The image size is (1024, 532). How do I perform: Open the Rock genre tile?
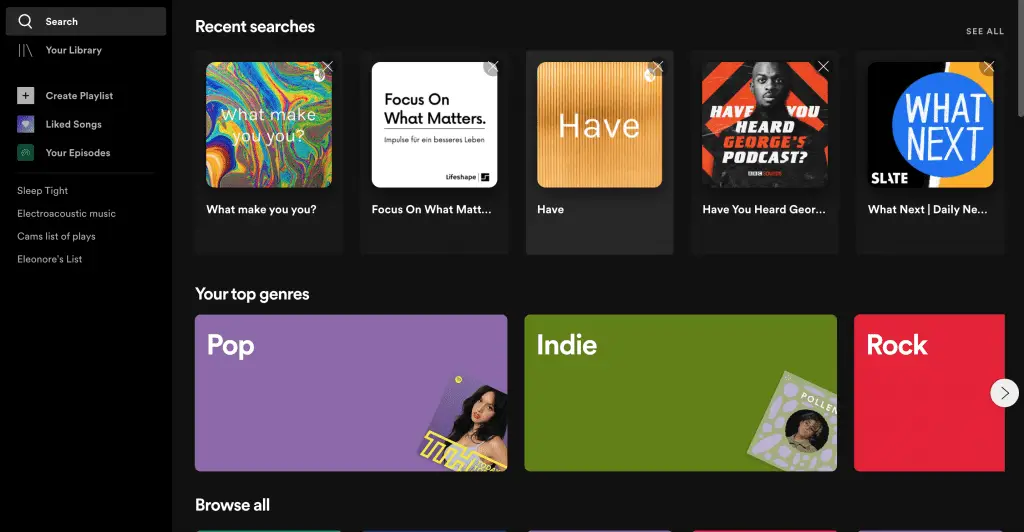929,393
